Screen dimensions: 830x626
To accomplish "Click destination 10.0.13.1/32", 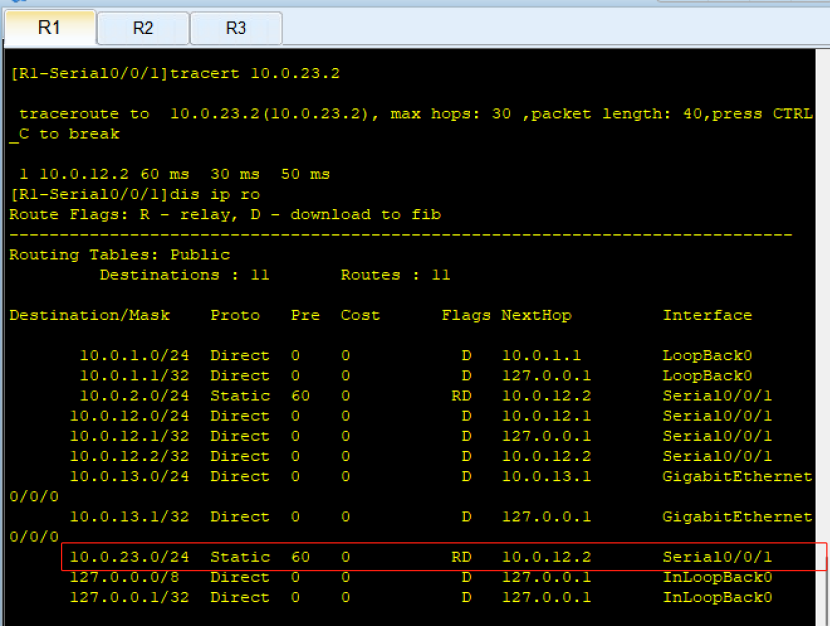I will pyautogui.click(x=129, y=516).
